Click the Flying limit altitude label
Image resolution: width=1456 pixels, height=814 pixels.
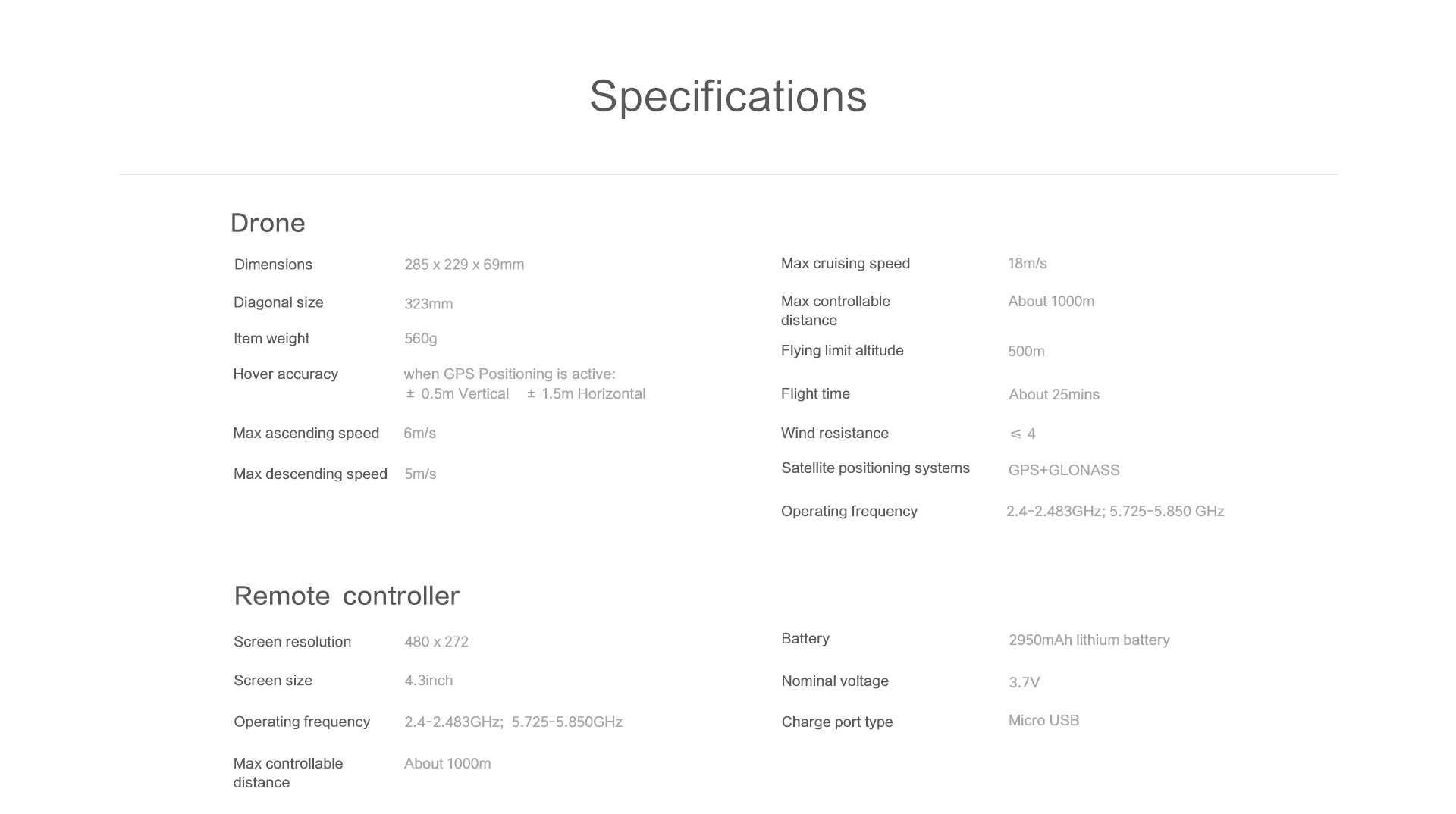point(842,351)
